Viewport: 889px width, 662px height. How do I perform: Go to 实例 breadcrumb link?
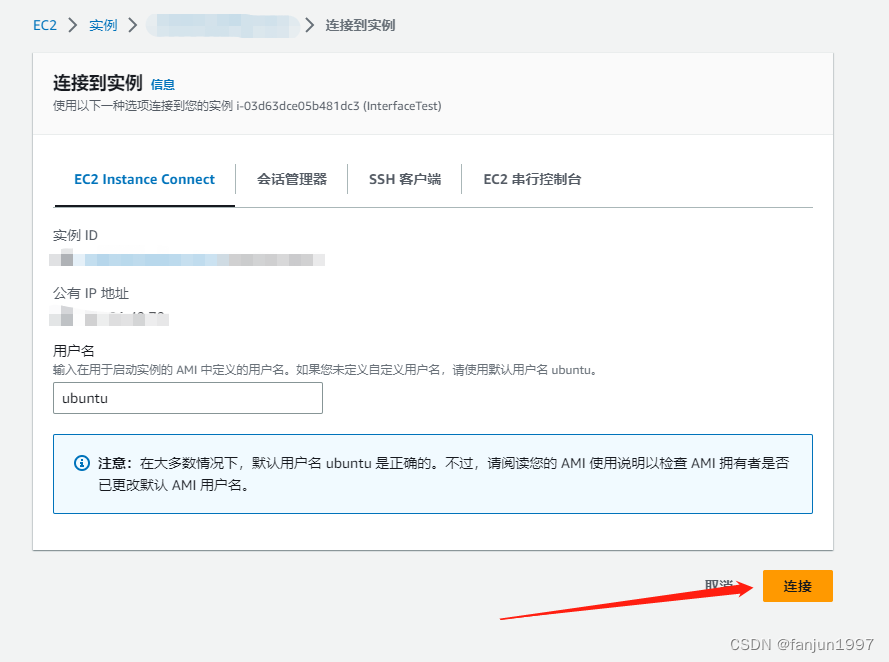[x=103, y=26]
